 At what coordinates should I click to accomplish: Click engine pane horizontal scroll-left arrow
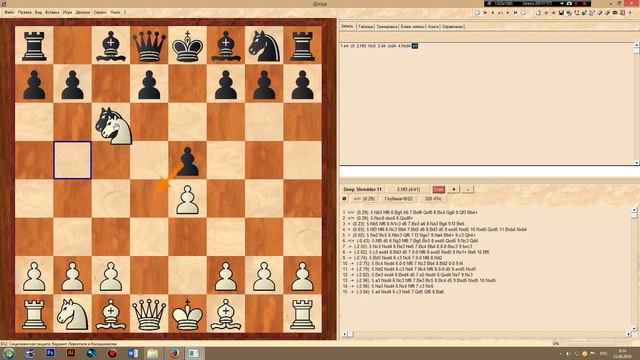344,334
